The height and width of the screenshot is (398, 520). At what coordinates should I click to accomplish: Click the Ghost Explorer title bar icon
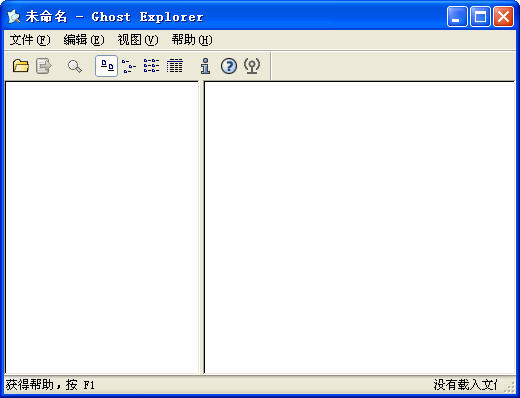[x=14, y=17]
